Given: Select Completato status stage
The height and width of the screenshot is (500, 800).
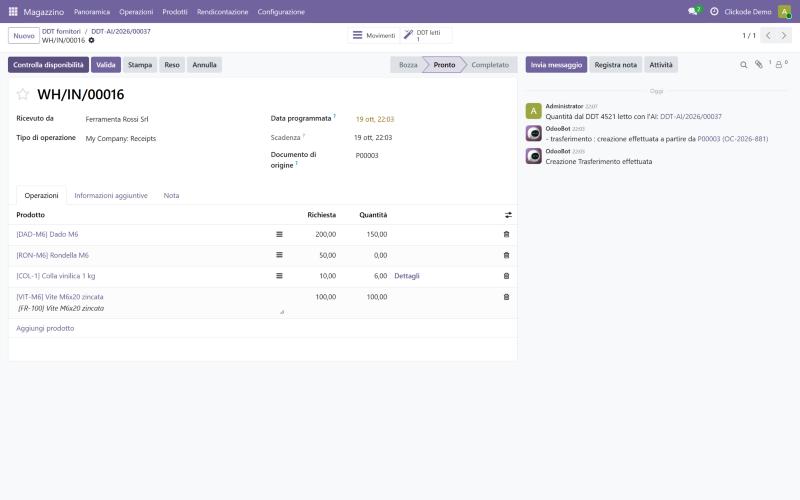Looking at the screenshot, I should (x=490, y=65).
